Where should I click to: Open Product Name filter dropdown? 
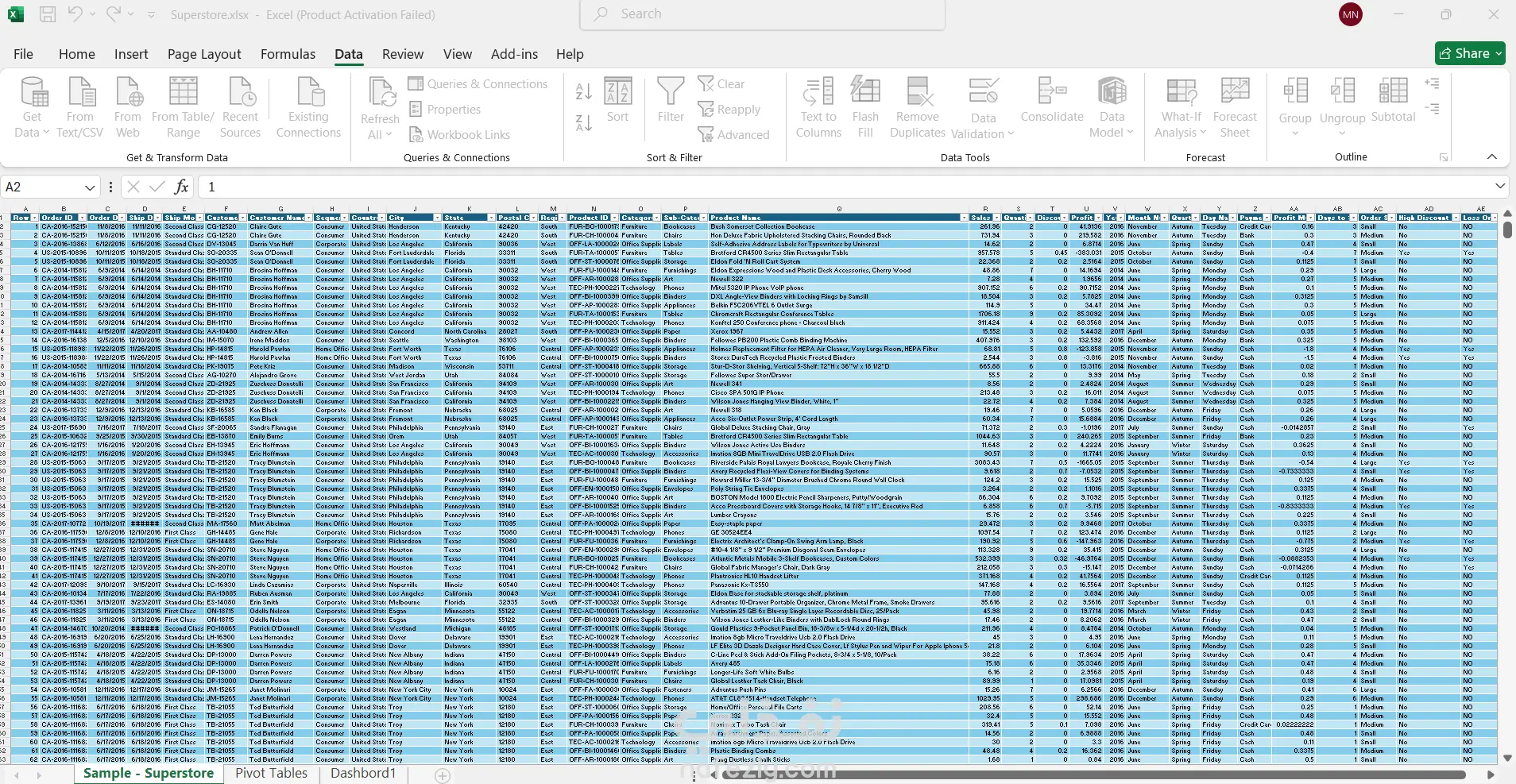tap(964, 218)
